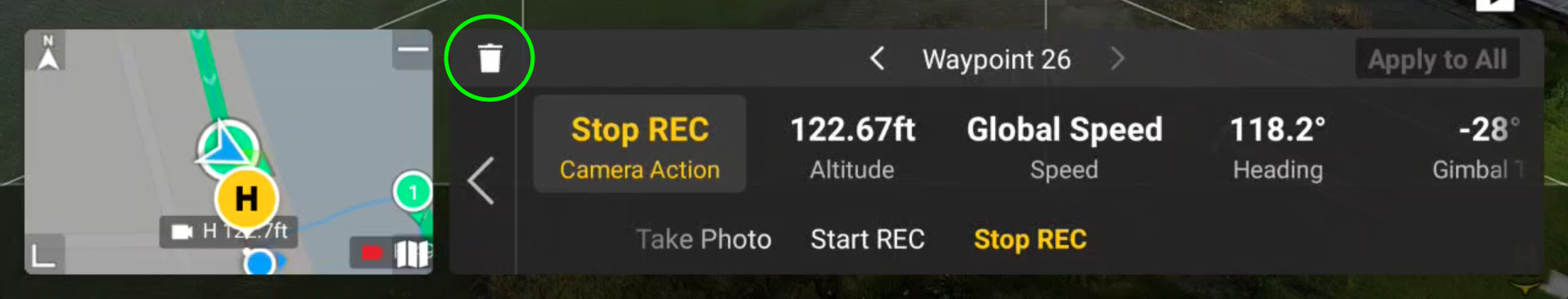
Task: Tap the yellow H home point marker
Action: [x=246, y=199]
